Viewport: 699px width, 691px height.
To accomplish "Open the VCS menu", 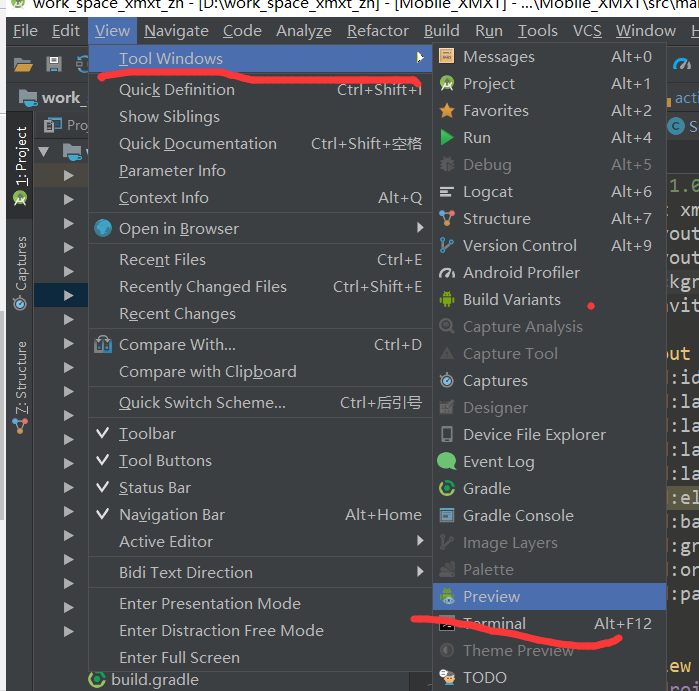I will point(587,31).
